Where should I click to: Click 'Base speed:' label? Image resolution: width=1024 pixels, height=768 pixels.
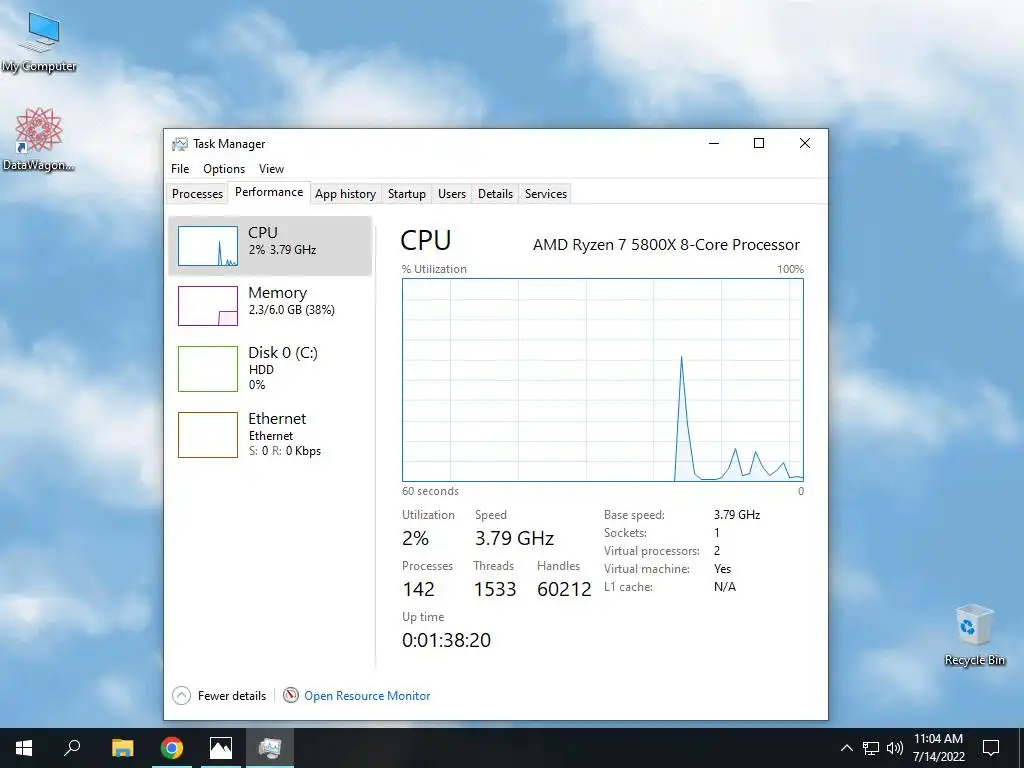click(x=634, y=515)
